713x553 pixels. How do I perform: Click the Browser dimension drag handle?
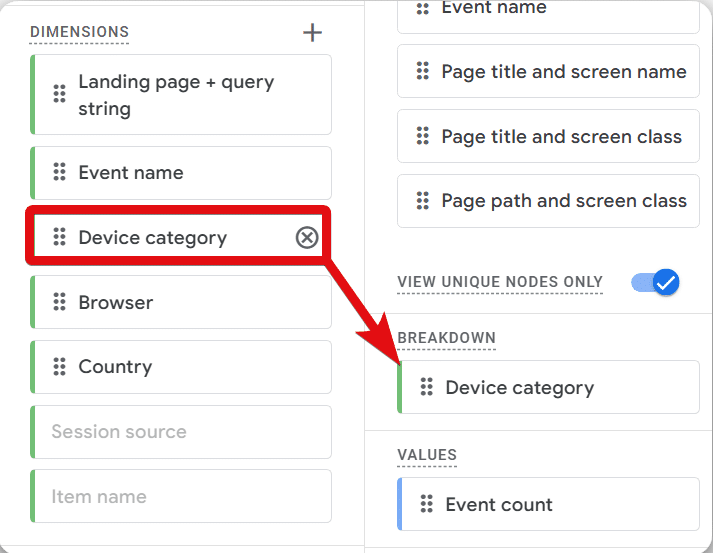(x=60, y=302)
